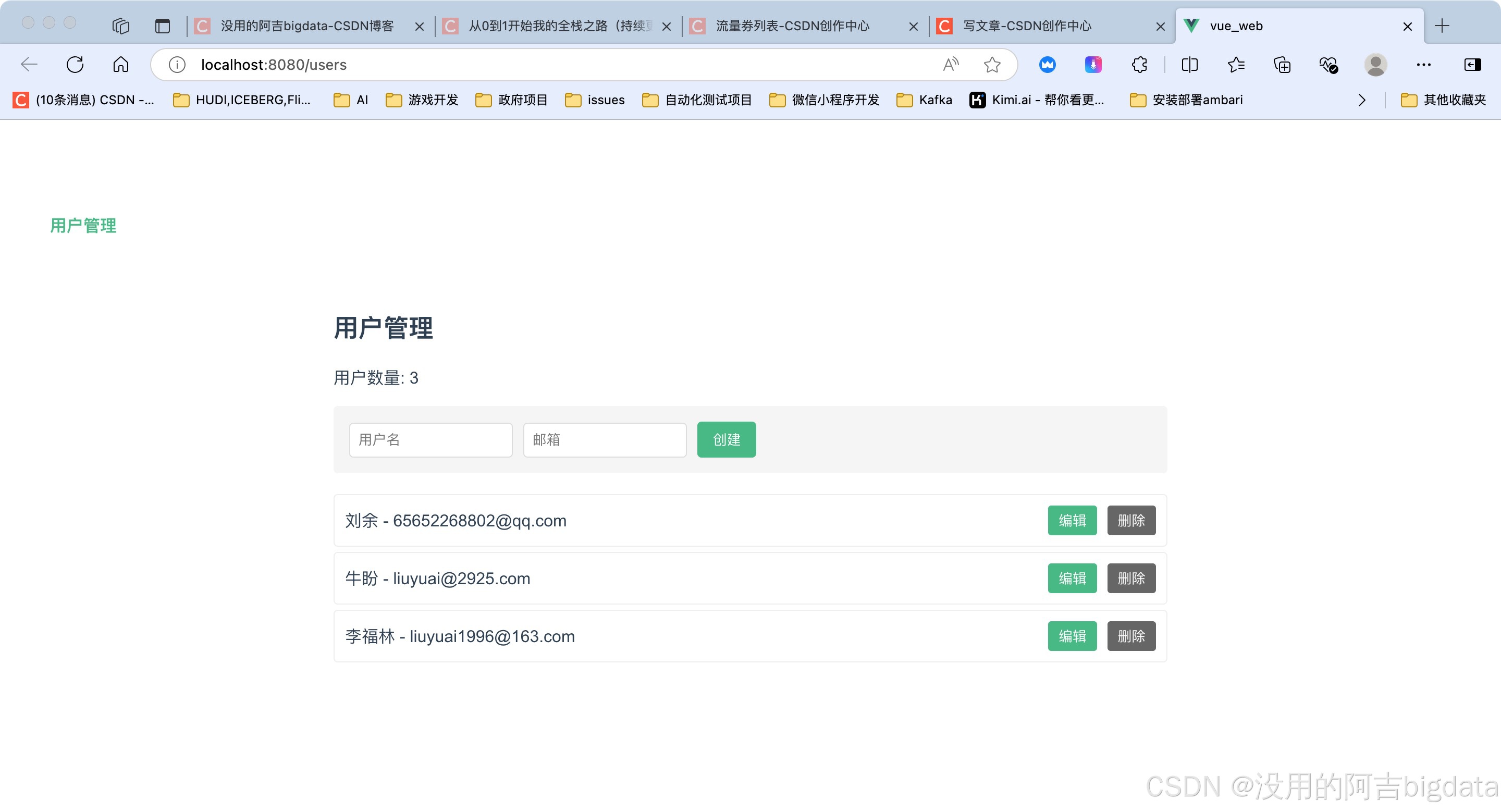Open the settings and more ellipsis menu

tap(1423, 65)
